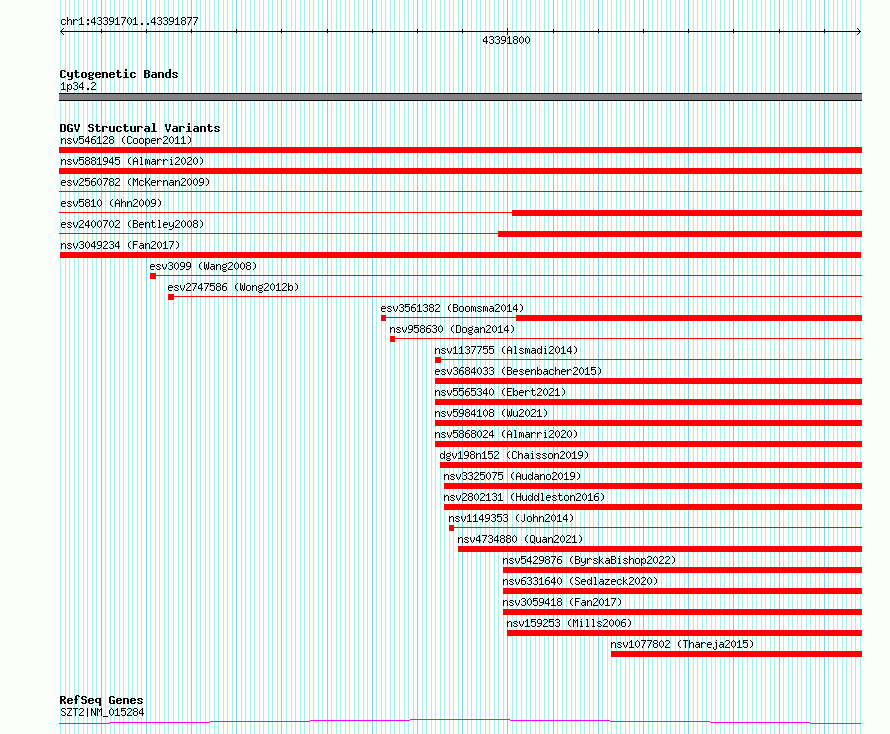Open nsv3325075 (Audano2019) variant label
Image resolution: width=890 pixels, height=734 pixels.
point(513,476)
